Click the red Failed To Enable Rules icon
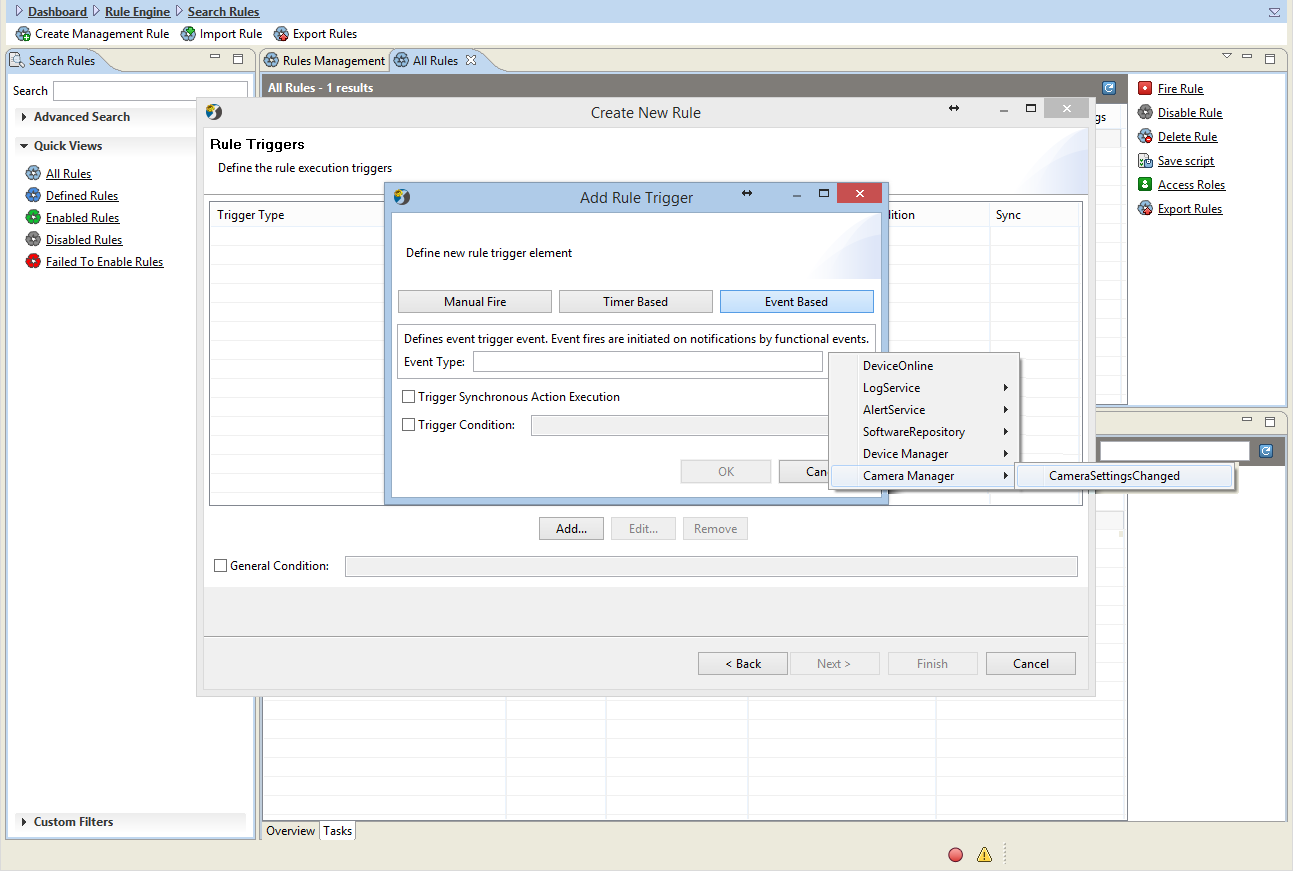The height and width of the screenshot is (871, 1293). 33,262
